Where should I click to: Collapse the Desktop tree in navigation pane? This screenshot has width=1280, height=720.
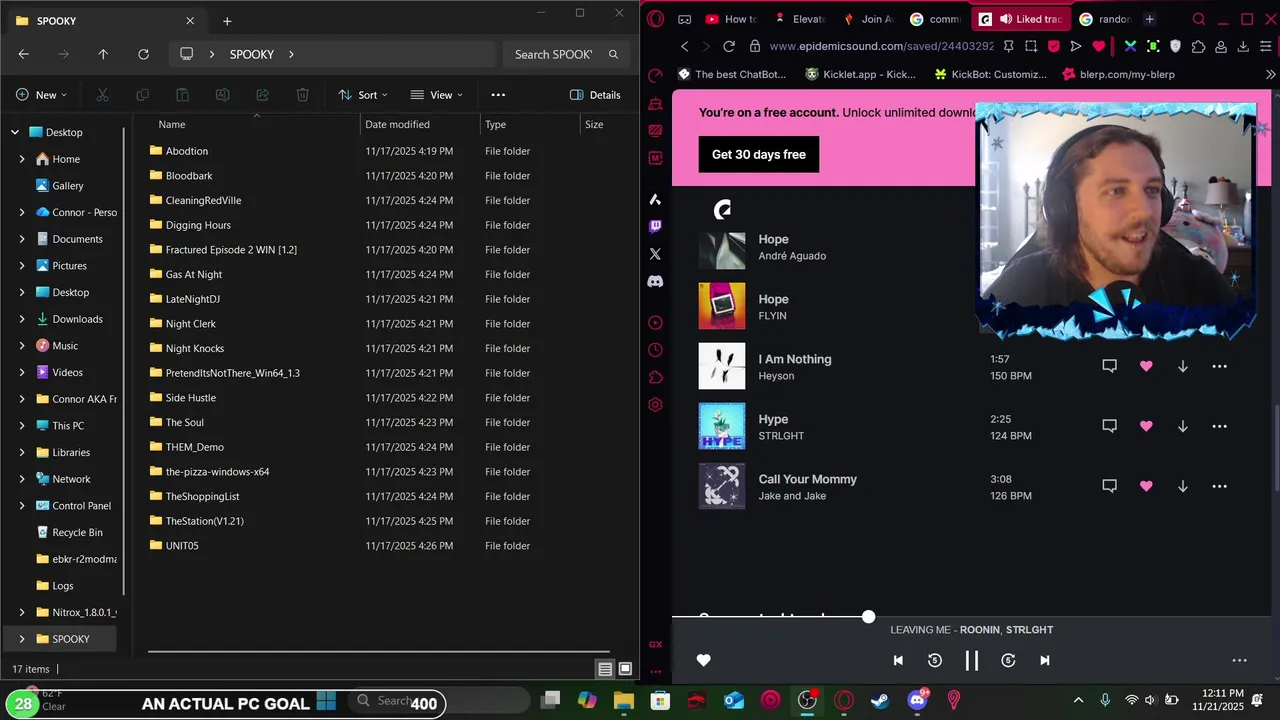(x=15, y=132)
